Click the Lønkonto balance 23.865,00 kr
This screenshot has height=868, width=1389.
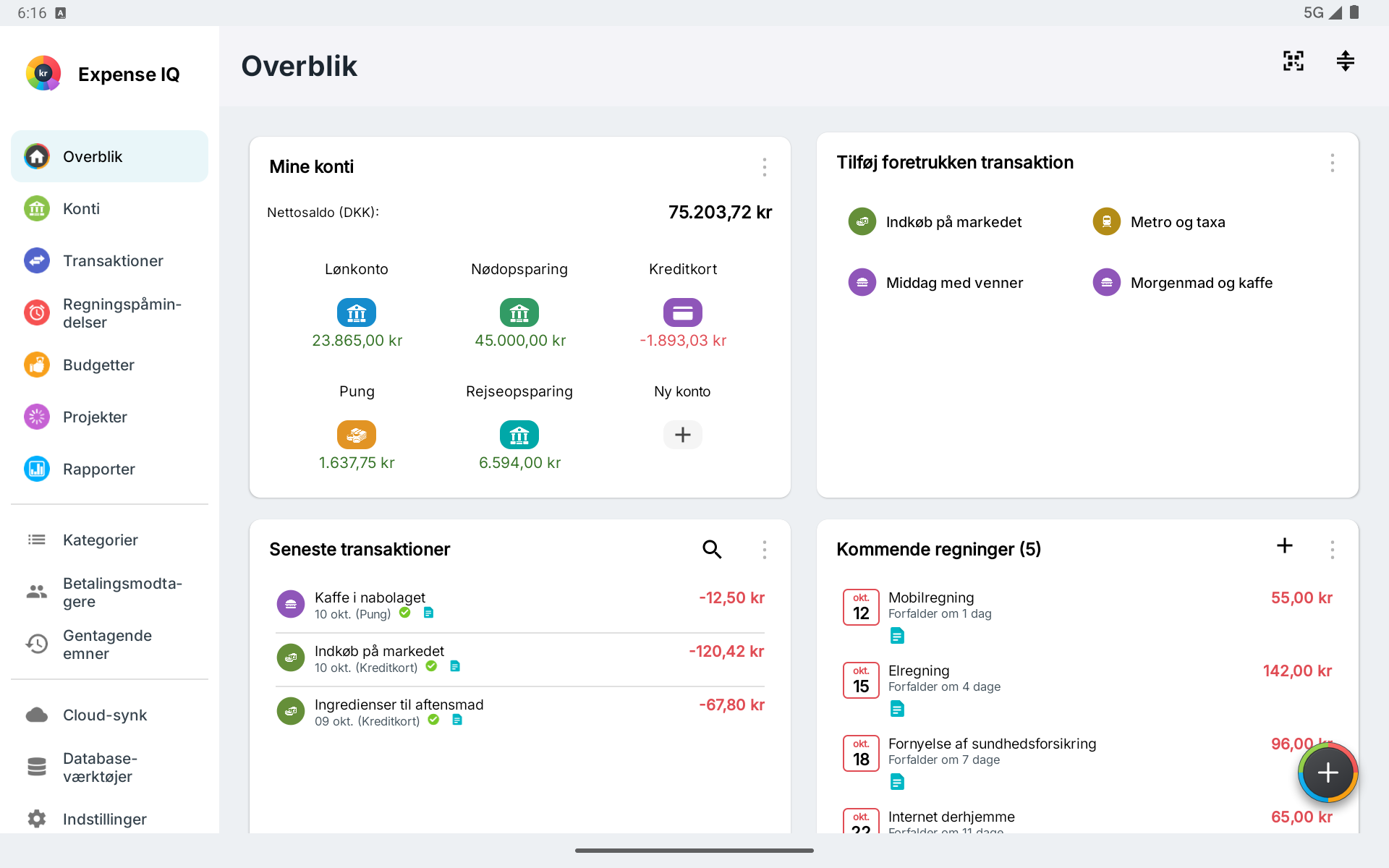(x=357, y=341)
